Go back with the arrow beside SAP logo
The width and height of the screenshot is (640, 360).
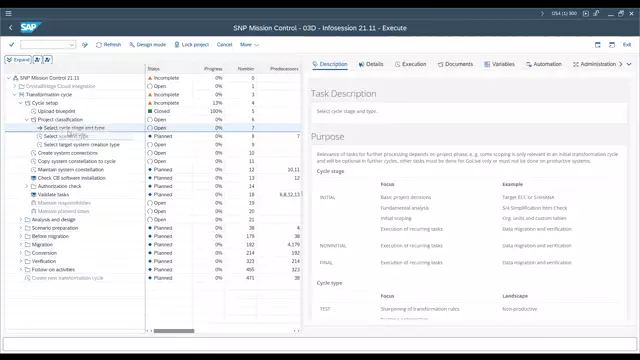11,28
